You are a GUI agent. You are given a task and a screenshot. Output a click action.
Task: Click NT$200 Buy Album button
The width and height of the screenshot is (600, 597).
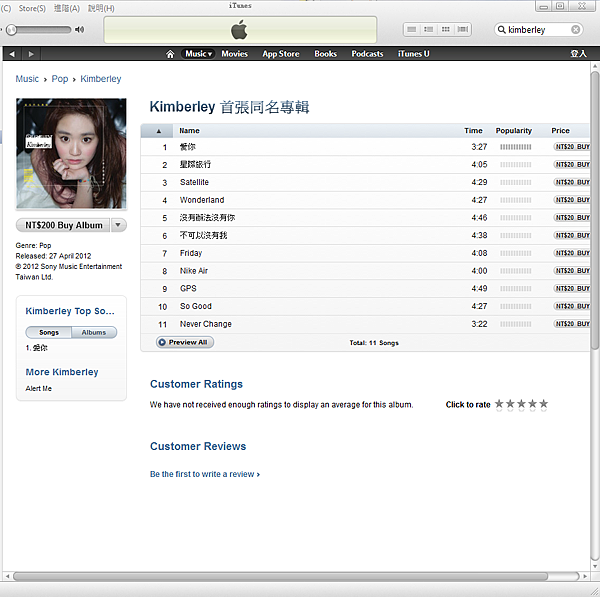tap(63, 225)
